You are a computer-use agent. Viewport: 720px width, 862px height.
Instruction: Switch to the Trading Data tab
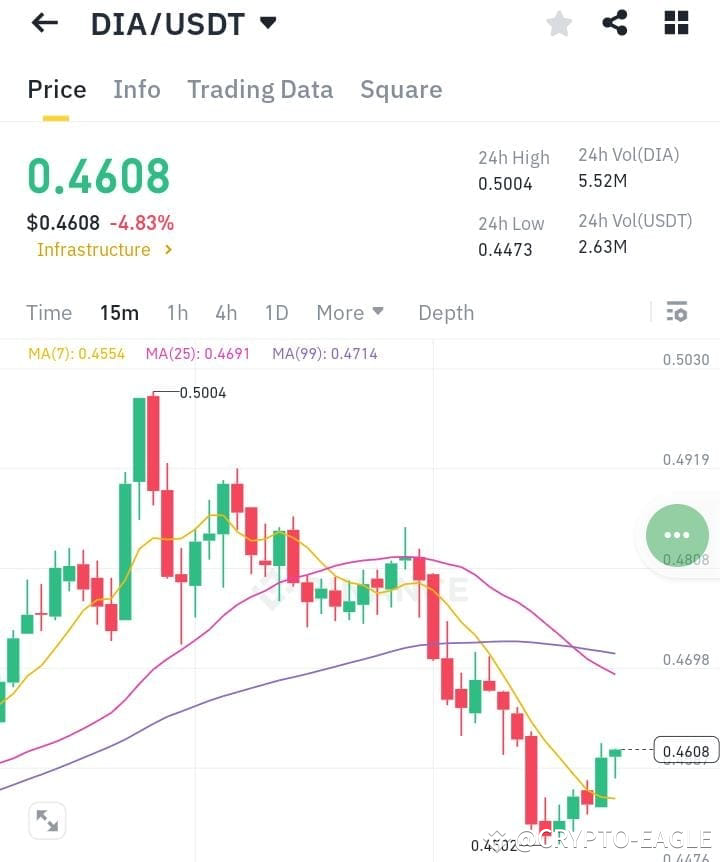click(260, 89)
